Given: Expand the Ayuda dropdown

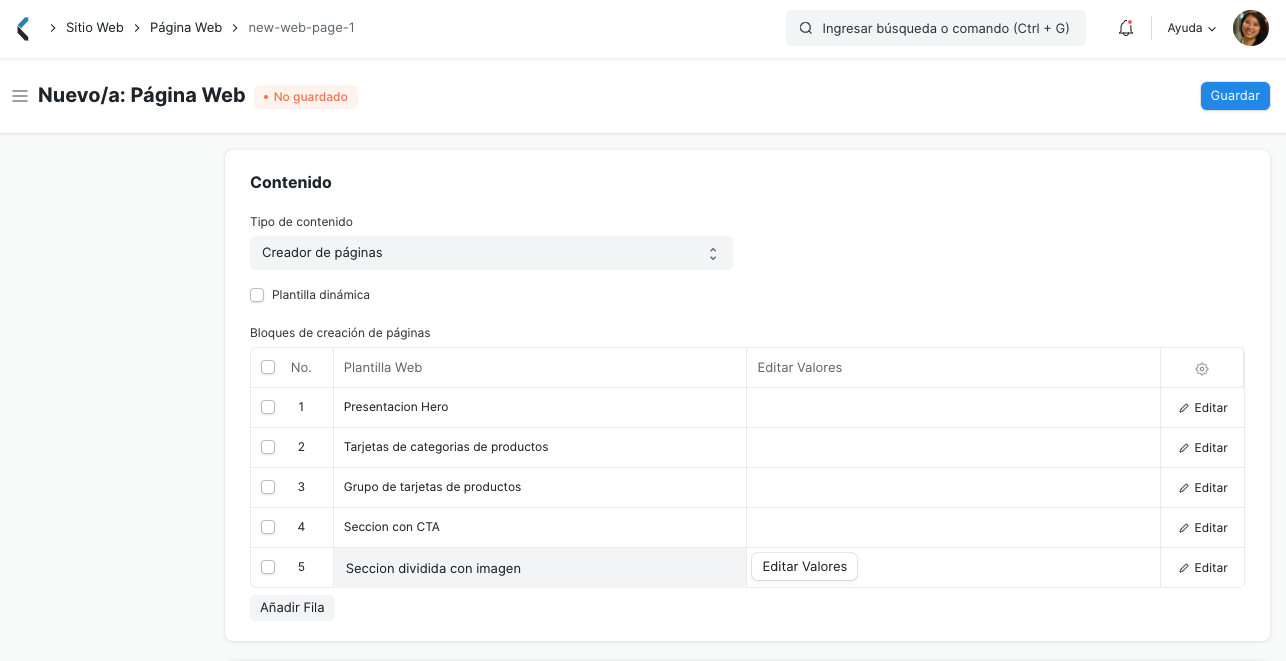Looking at the screenshot, I should pyautogui.click(x=1190, y=27).
